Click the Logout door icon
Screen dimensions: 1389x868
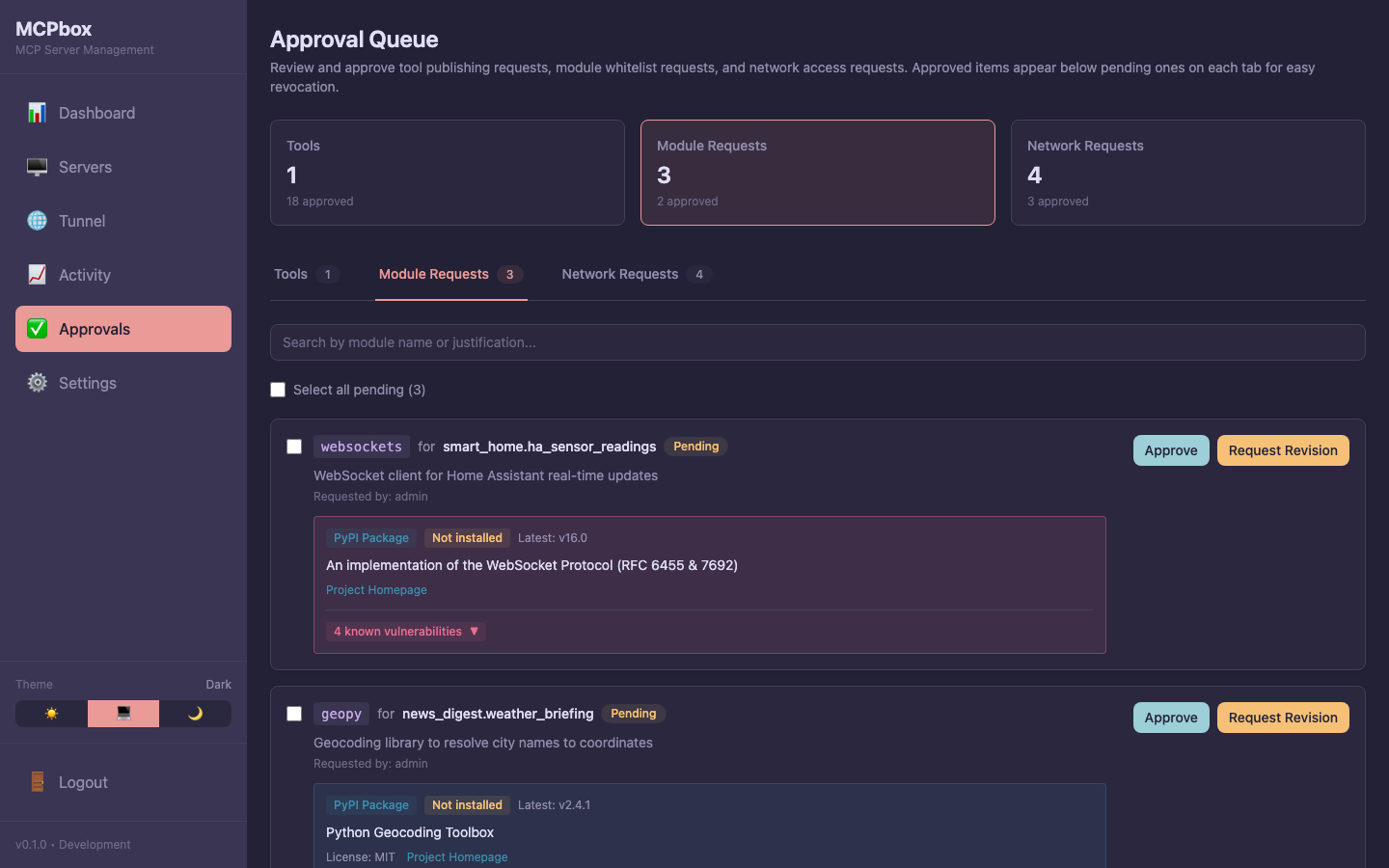37,782
